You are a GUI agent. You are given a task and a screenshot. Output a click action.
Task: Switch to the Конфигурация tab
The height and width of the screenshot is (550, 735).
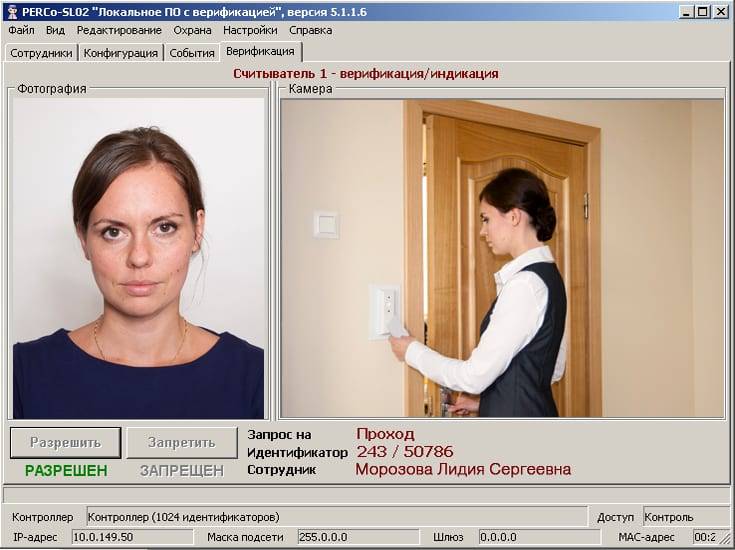(121, 53)
